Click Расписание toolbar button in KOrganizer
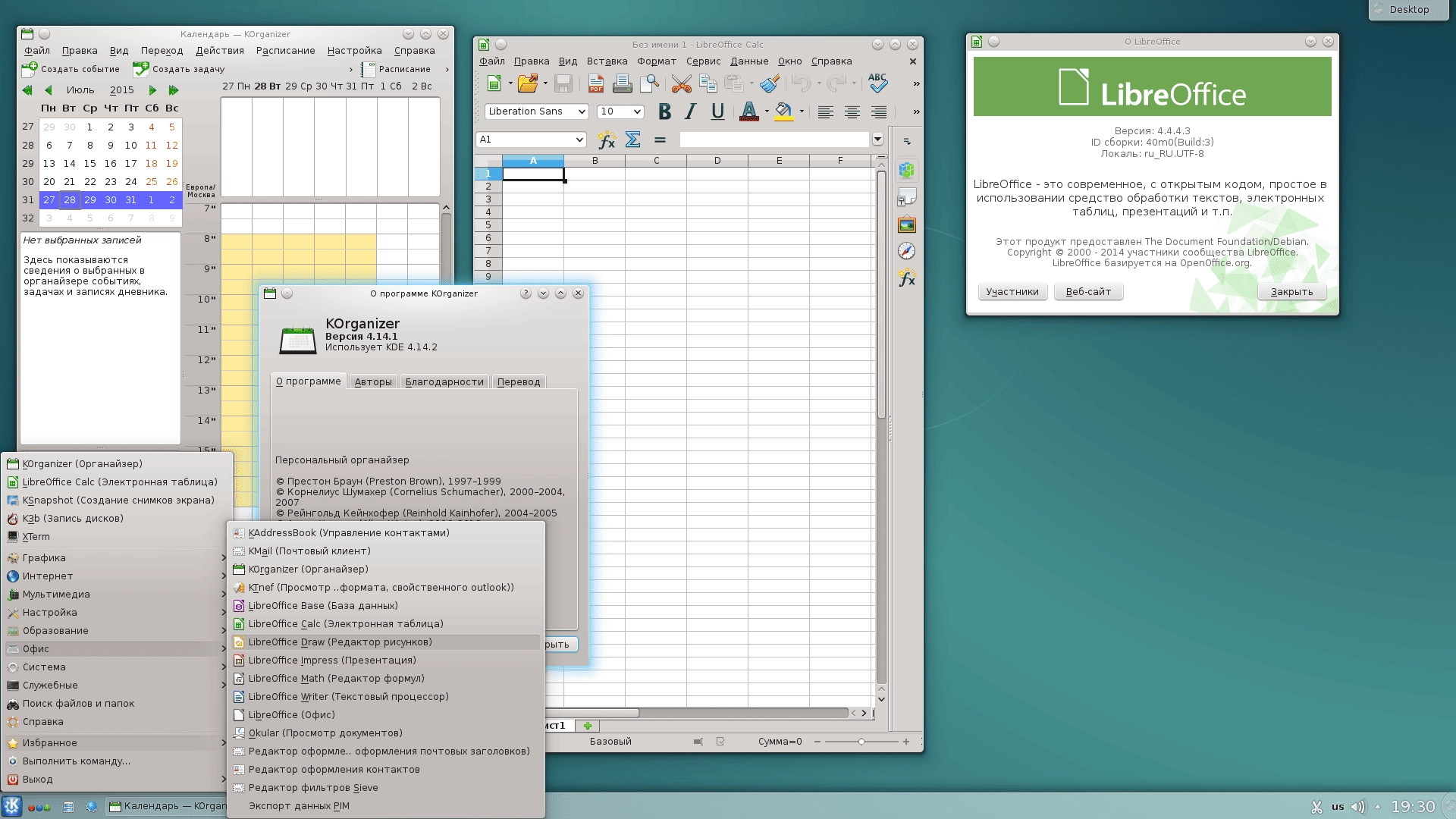 coord(397,69)
